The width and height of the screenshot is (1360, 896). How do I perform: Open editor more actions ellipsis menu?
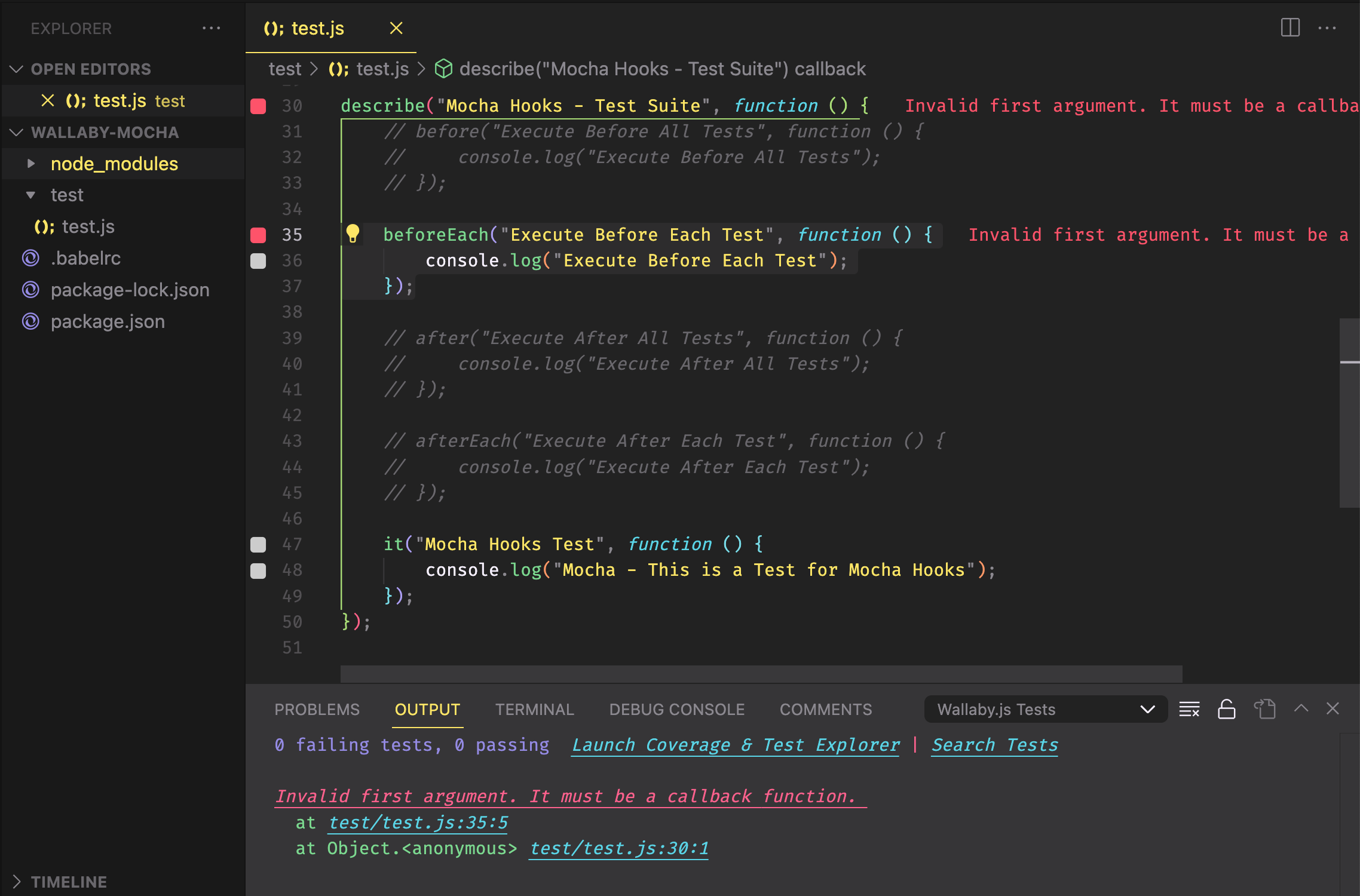(1327, 27)
